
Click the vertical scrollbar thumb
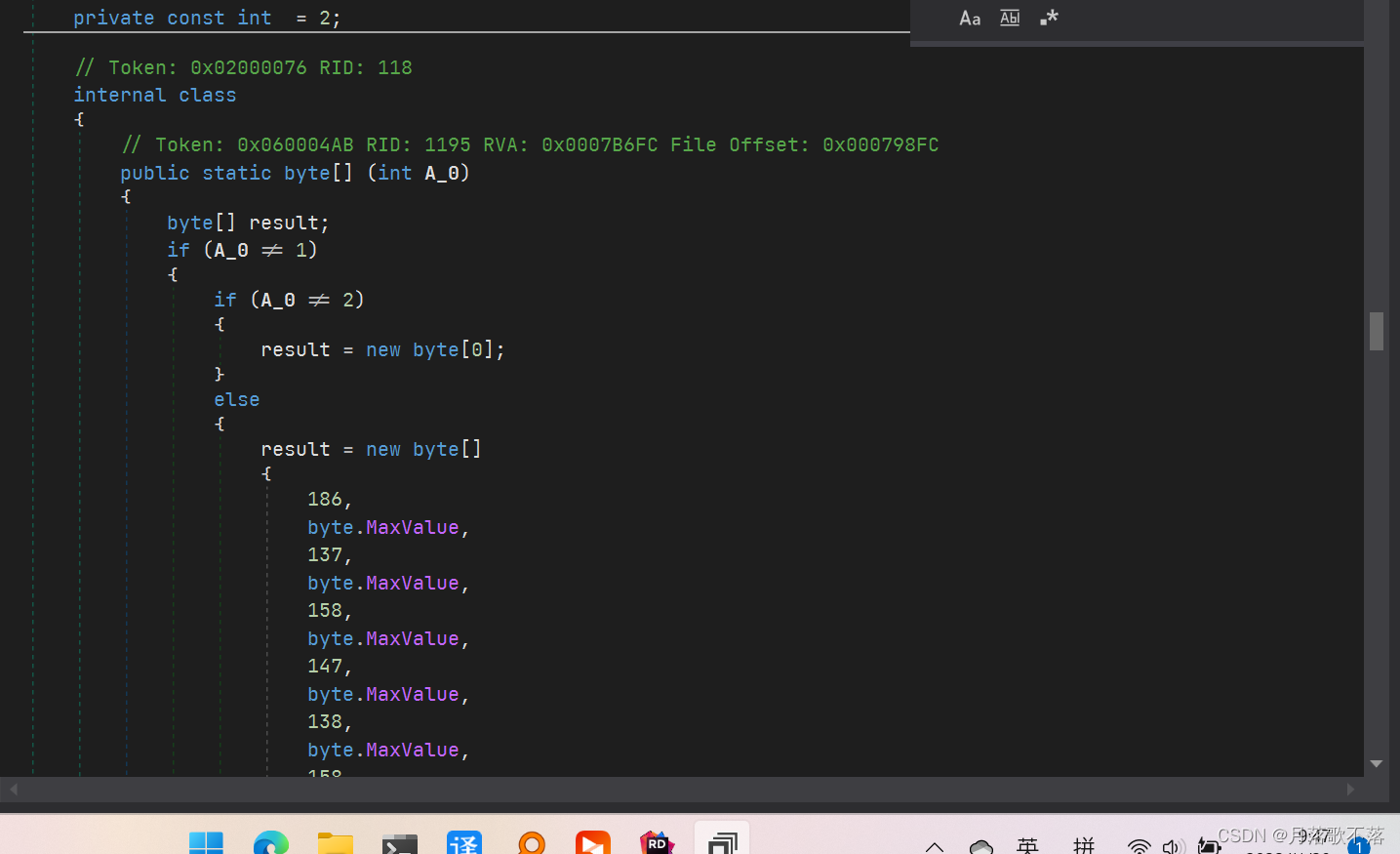(x=1377, y=331)
